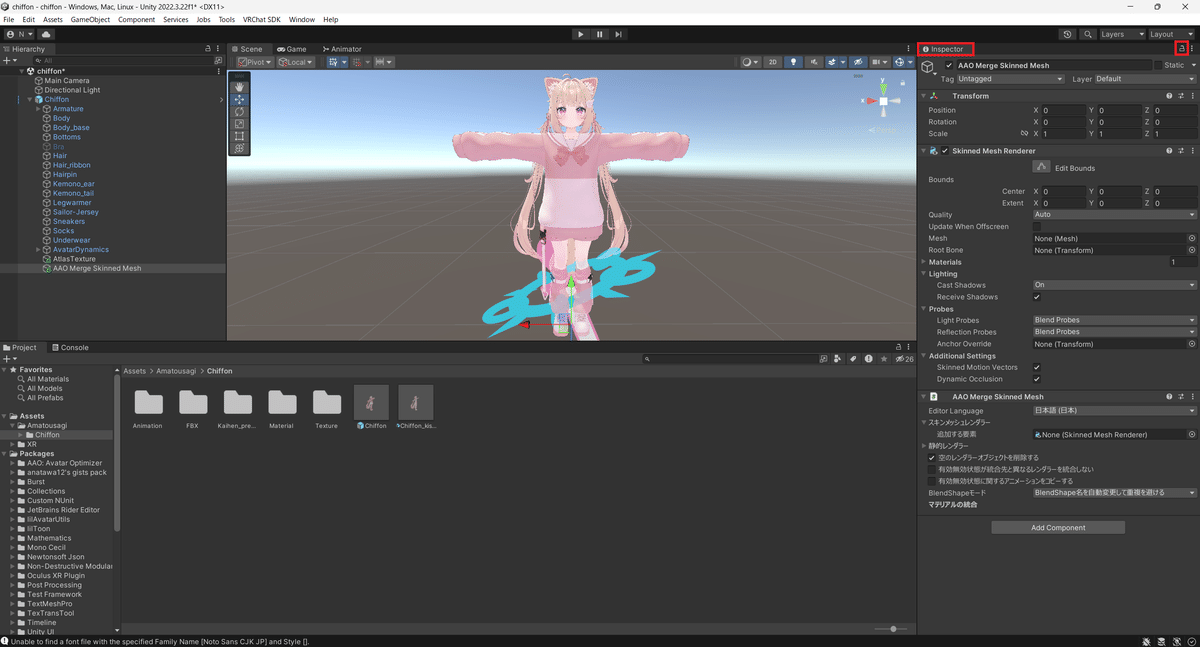The image size is (1200, 647).
Task: Click Project panel add (+) button
Action: coord(8,358)
